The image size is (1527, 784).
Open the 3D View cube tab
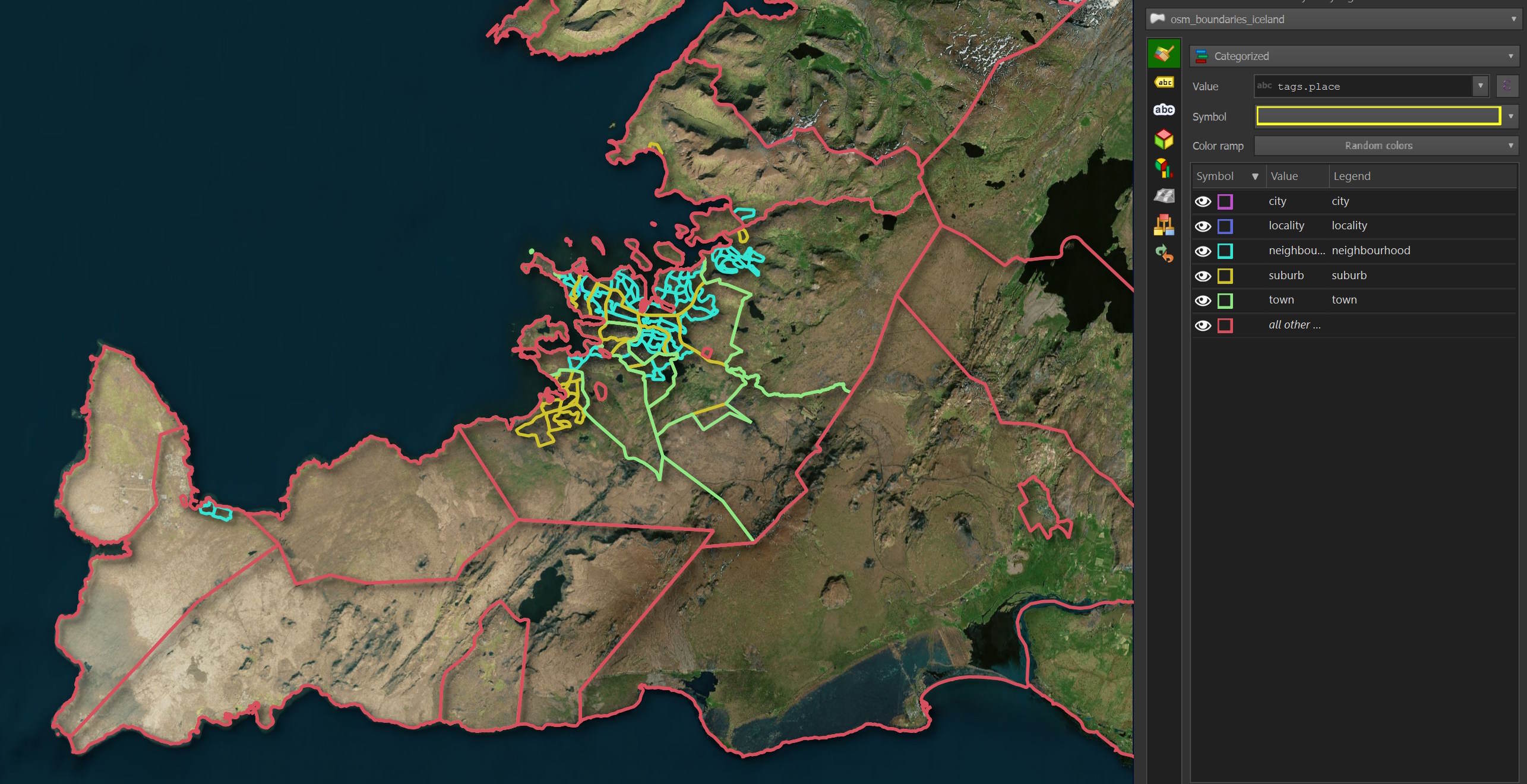[1164, 140]
